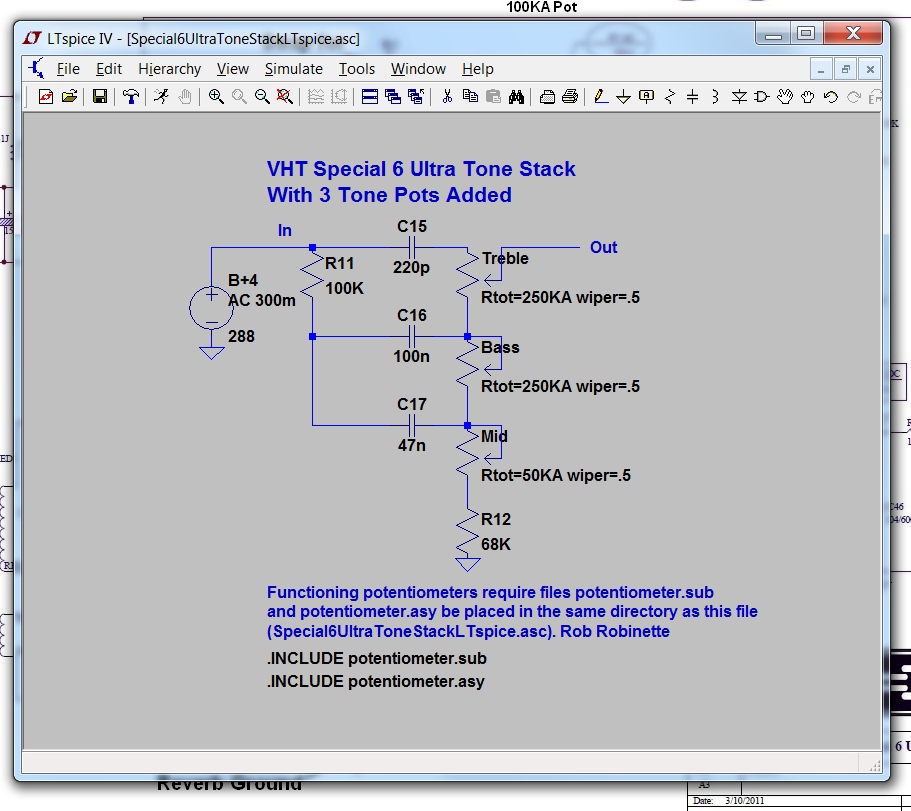The image size is (911, 811).
Task: Select the R11 resistor label
Action: (x=340, y=263)
